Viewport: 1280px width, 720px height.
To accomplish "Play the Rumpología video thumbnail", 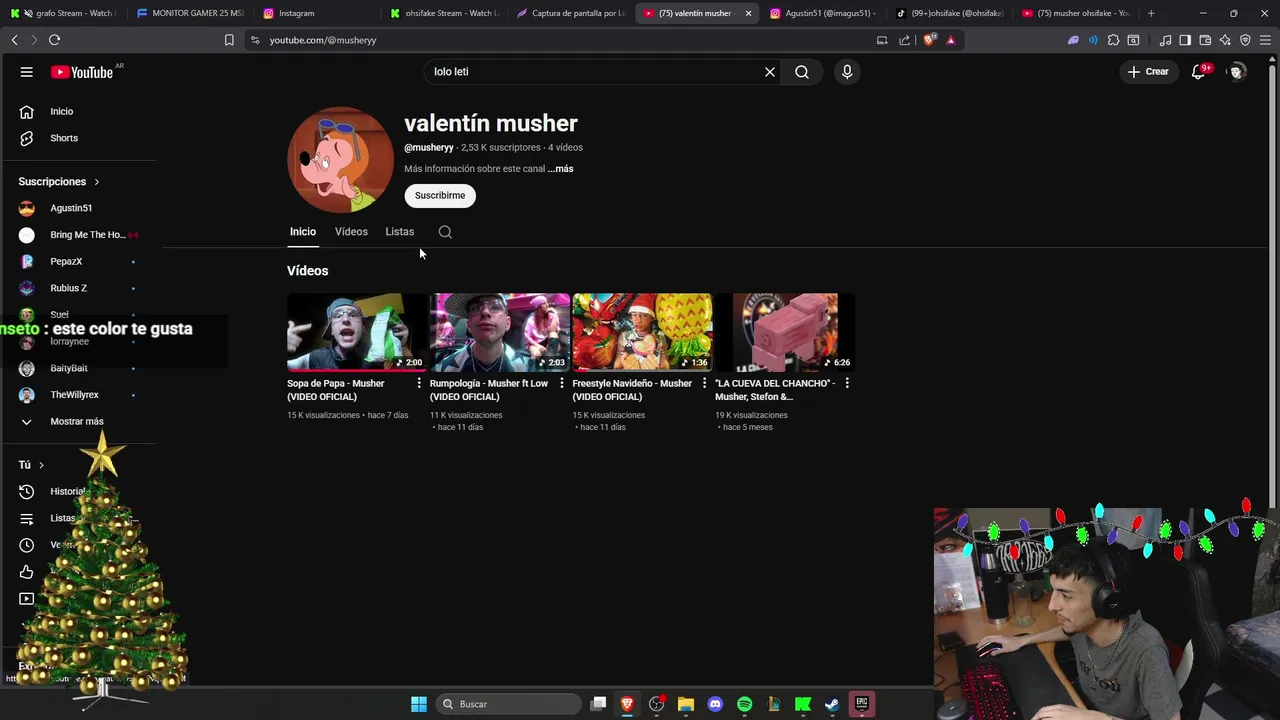I will (500, 332).
